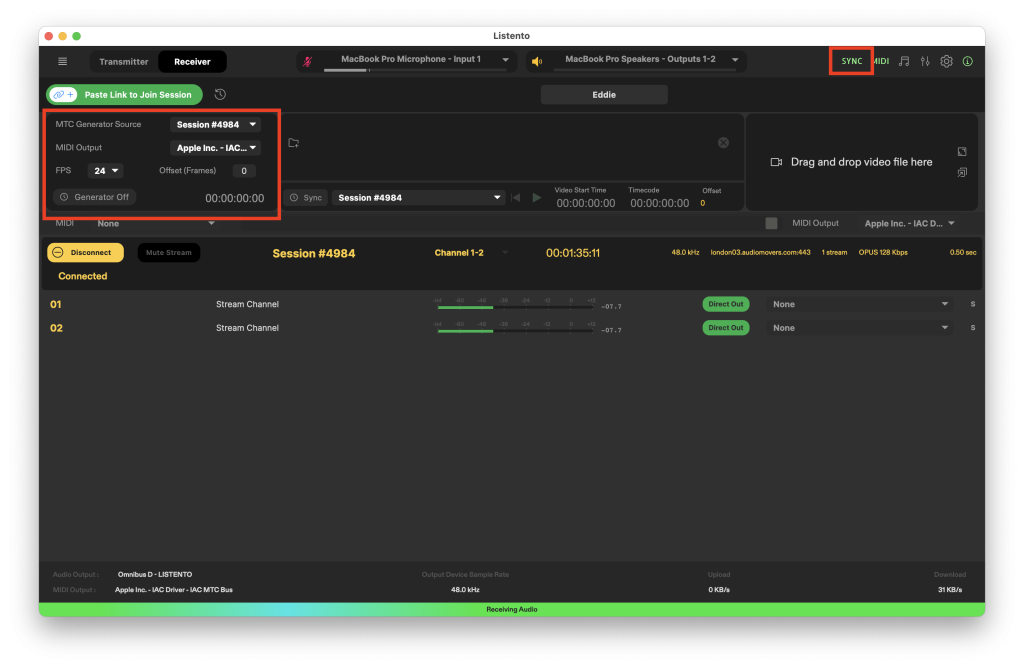Click the london03.audiomovers.com:443 server text
This screenshot has height=668, width=1024.
tap(760, 252)
